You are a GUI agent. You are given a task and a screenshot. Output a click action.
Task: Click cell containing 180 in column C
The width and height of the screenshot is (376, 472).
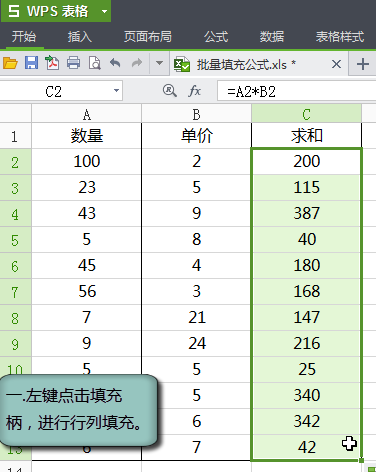(x=306, y=266)
